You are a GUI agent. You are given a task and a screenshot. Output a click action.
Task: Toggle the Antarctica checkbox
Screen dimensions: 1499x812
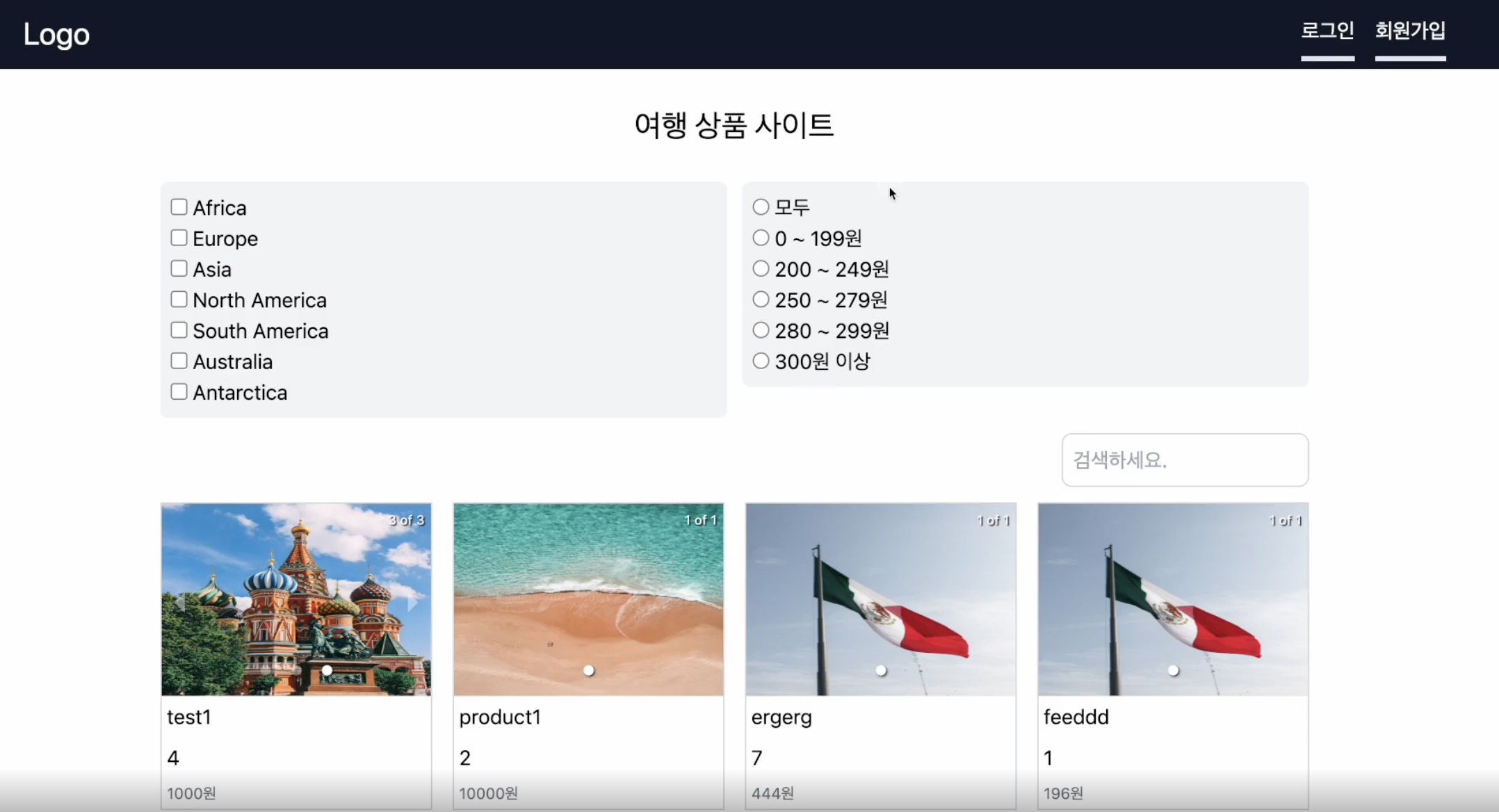tap(179, 391)
